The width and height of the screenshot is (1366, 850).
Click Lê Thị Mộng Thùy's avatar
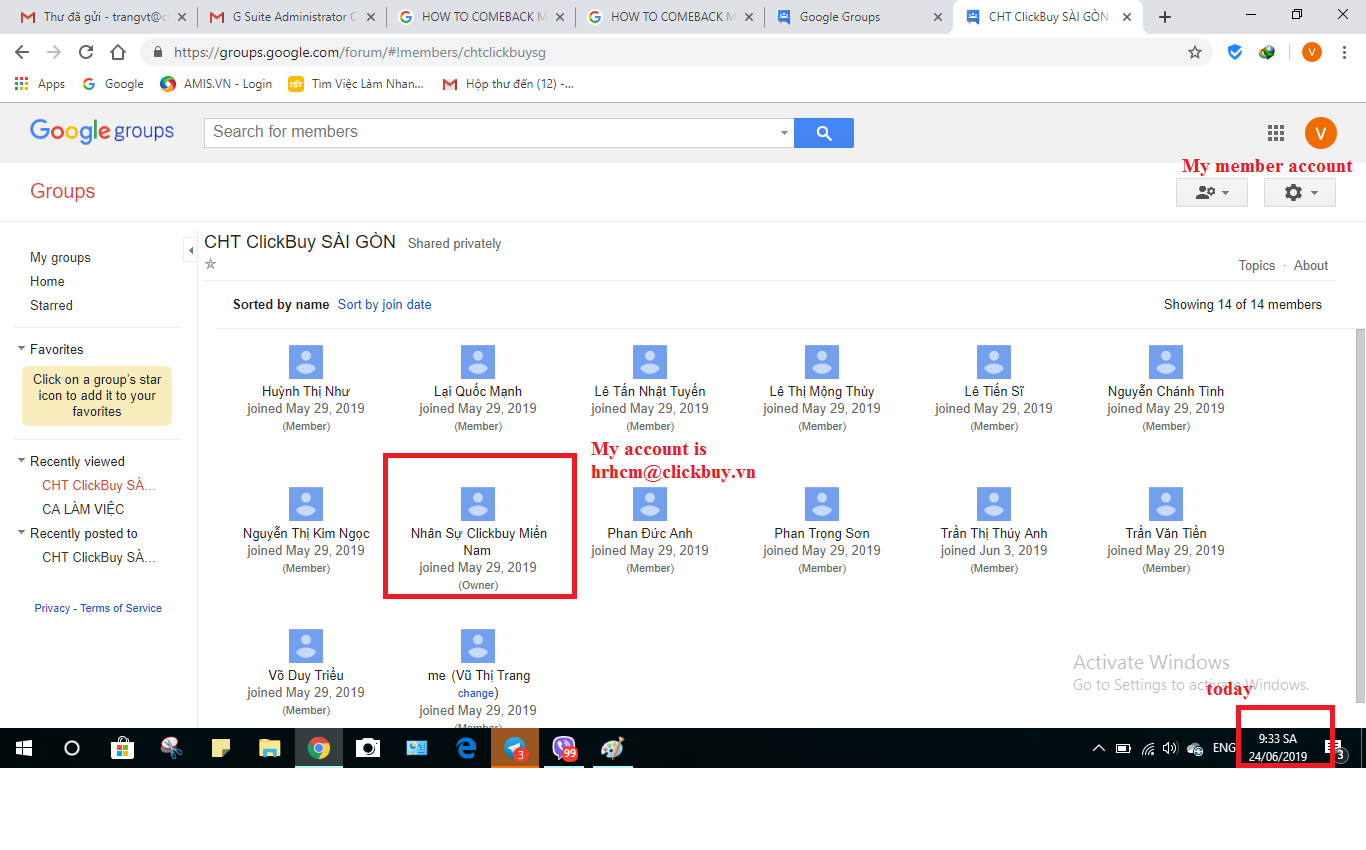point(822,362)
